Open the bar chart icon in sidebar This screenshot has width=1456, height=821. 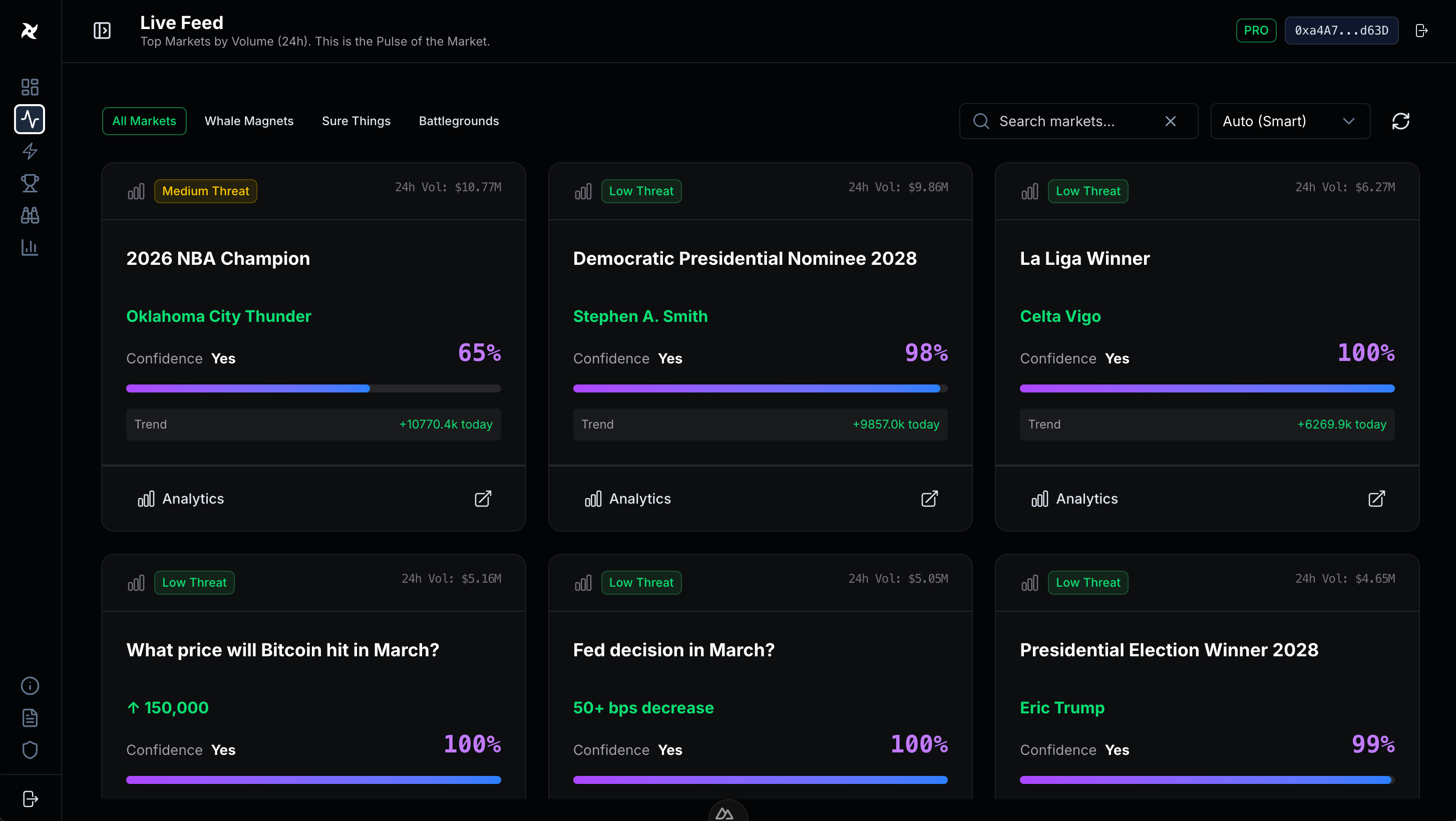(30, 247)
